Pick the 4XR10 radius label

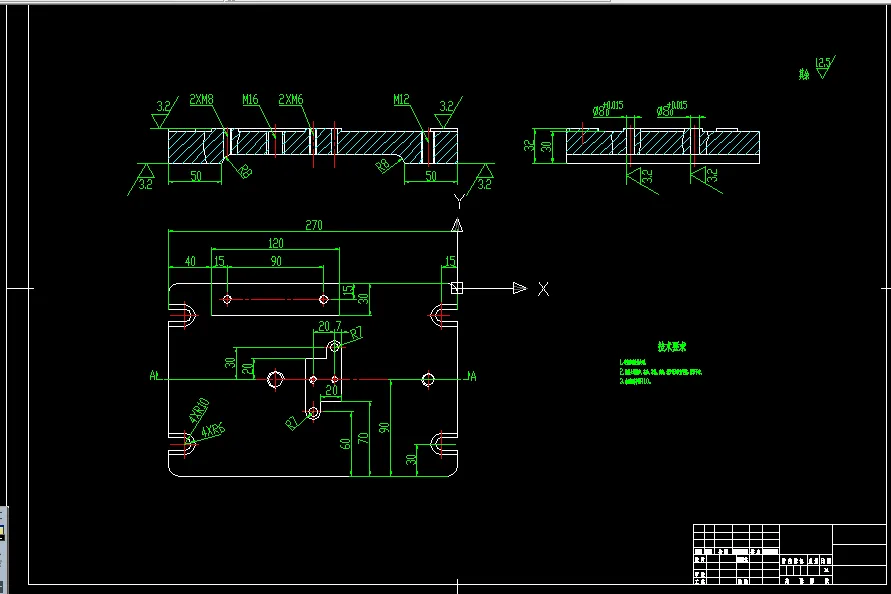(199, 410)
